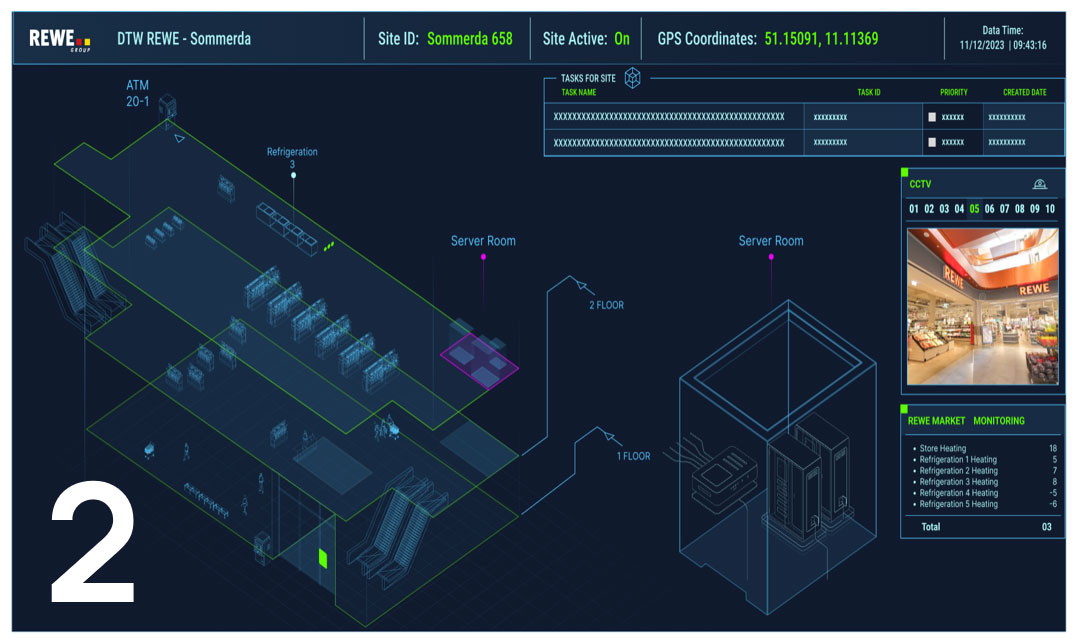The width and height of the screenshot is (1080, 644).
Task: Select the ATM 20-1 machine icon
Action: pos(166,104)
